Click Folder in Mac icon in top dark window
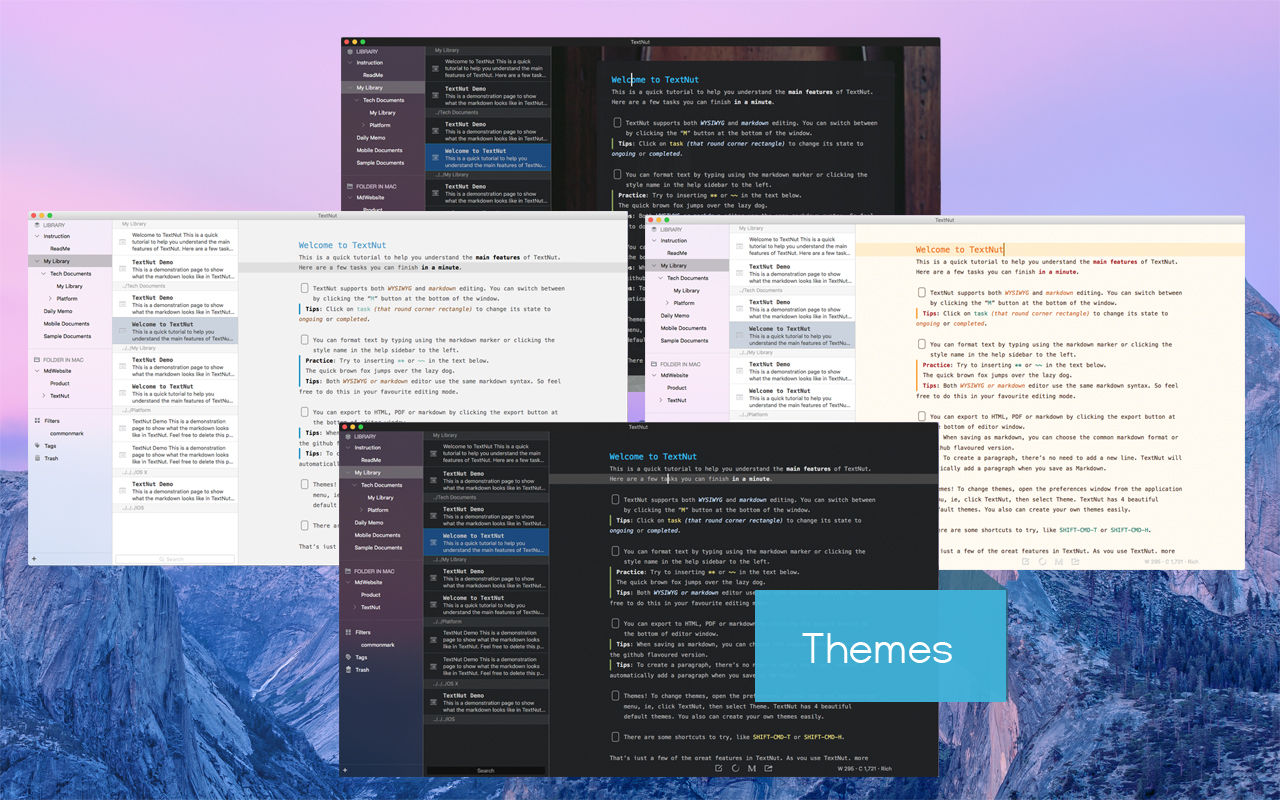The width and height of the screenshot is (1280, 800). pyautogui.click(x=350, y=186)
